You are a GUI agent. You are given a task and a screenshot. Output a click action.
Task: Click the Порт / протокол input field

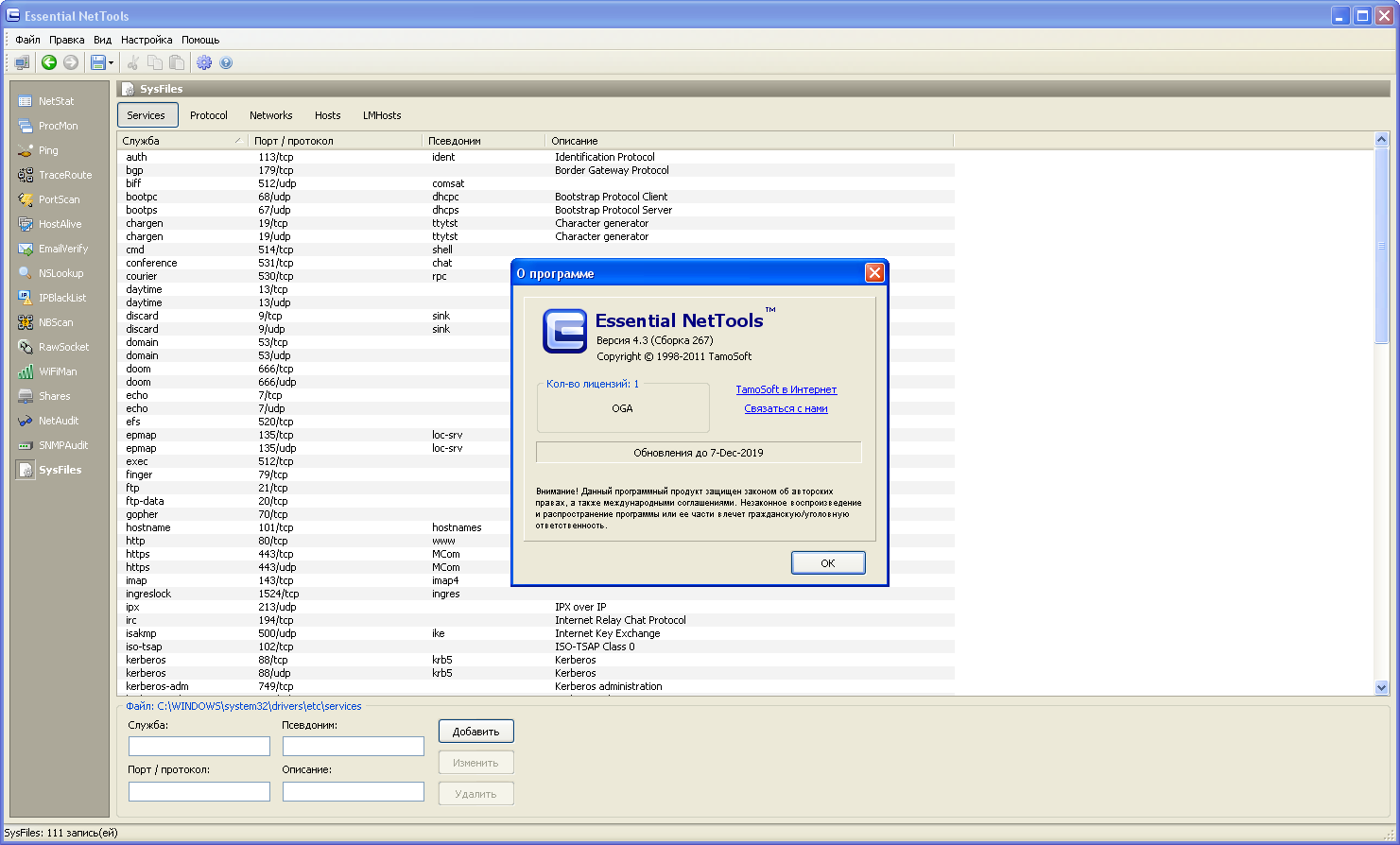click(199, 791)
